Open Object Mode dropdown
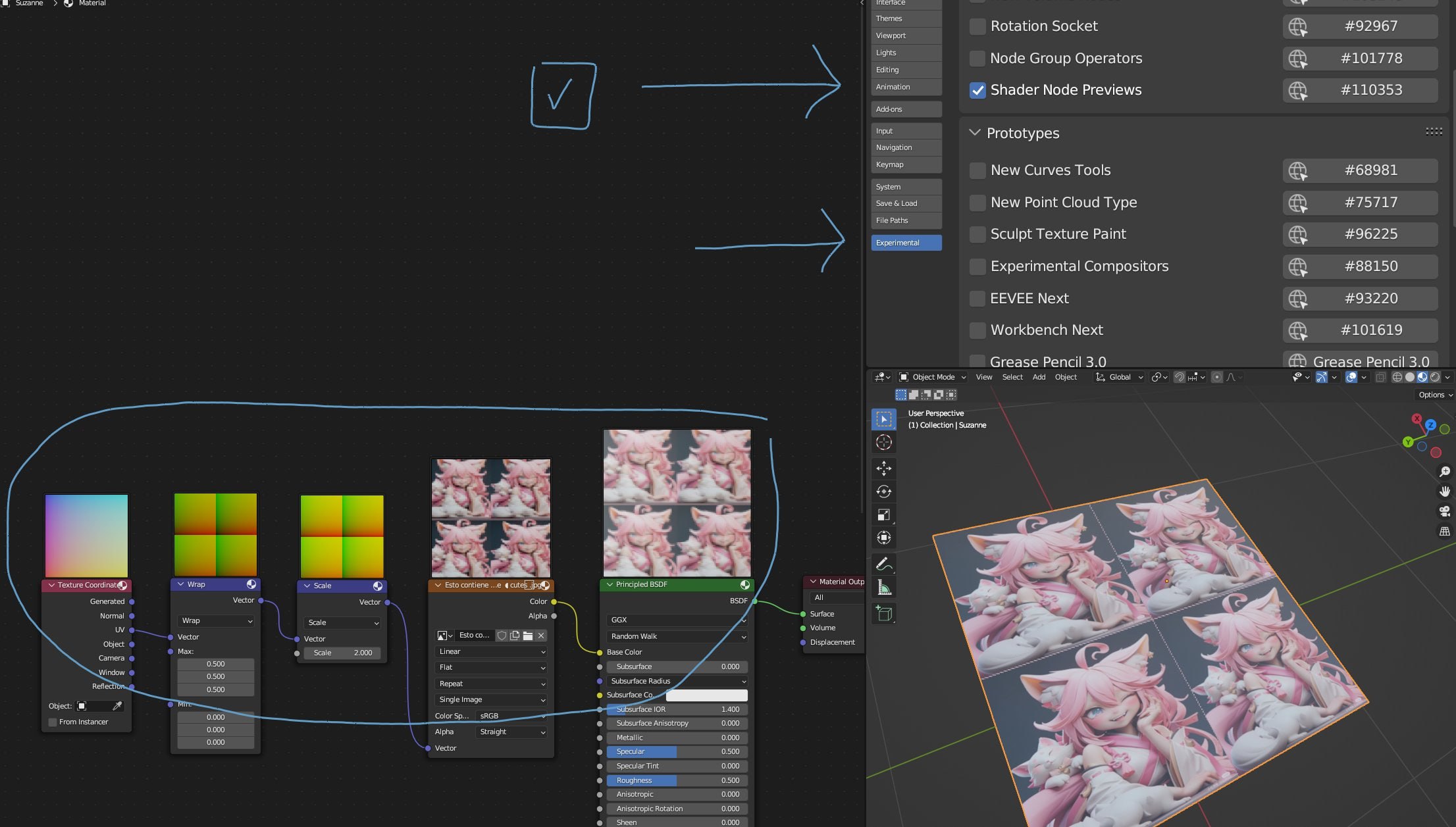This screenshot has height=827, width=1456. pyautogui.click(x=932, y=377)
